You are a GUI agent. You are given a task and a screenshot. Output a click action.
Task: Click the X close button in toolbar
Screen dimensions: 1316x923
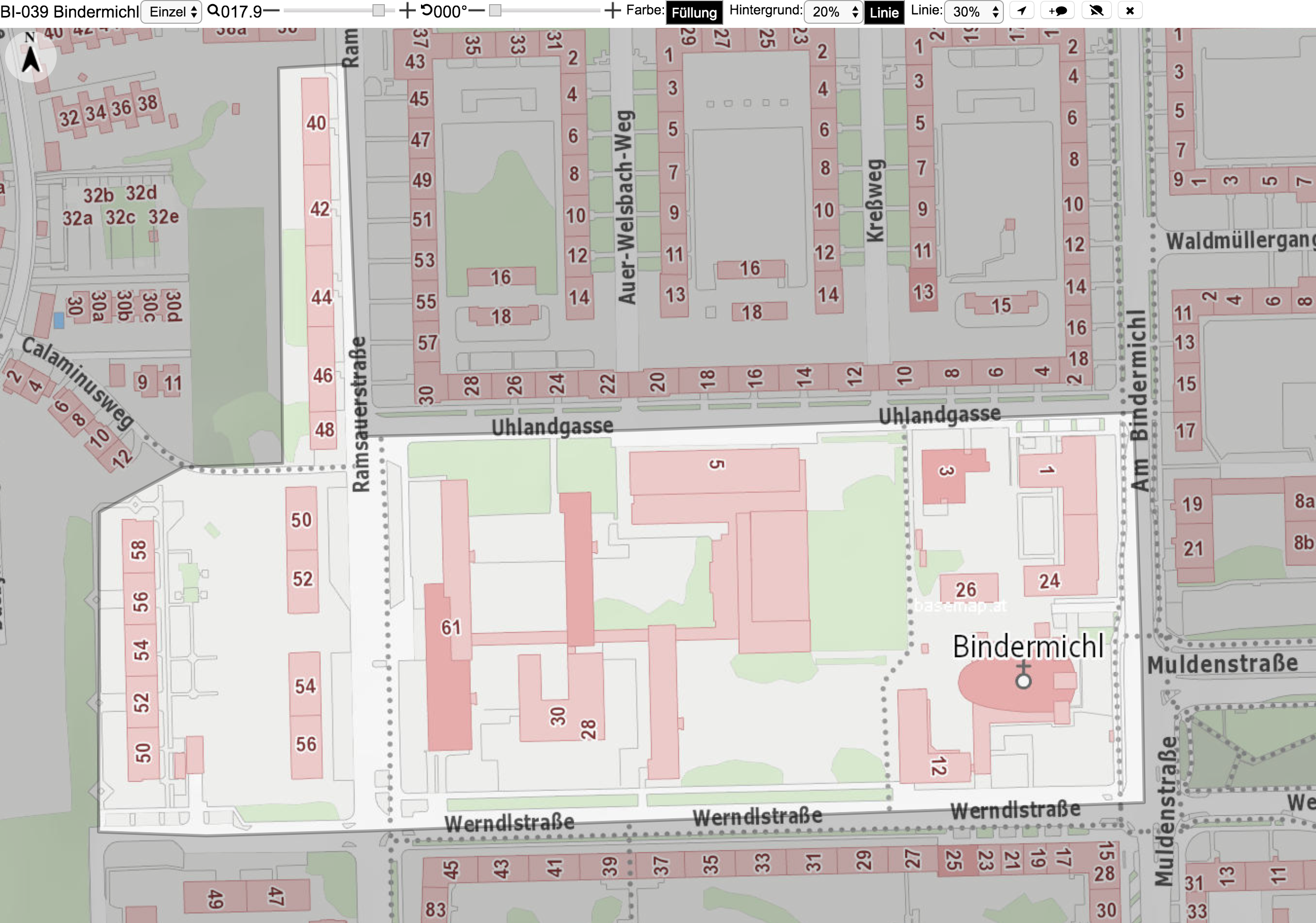(1130, 11)
